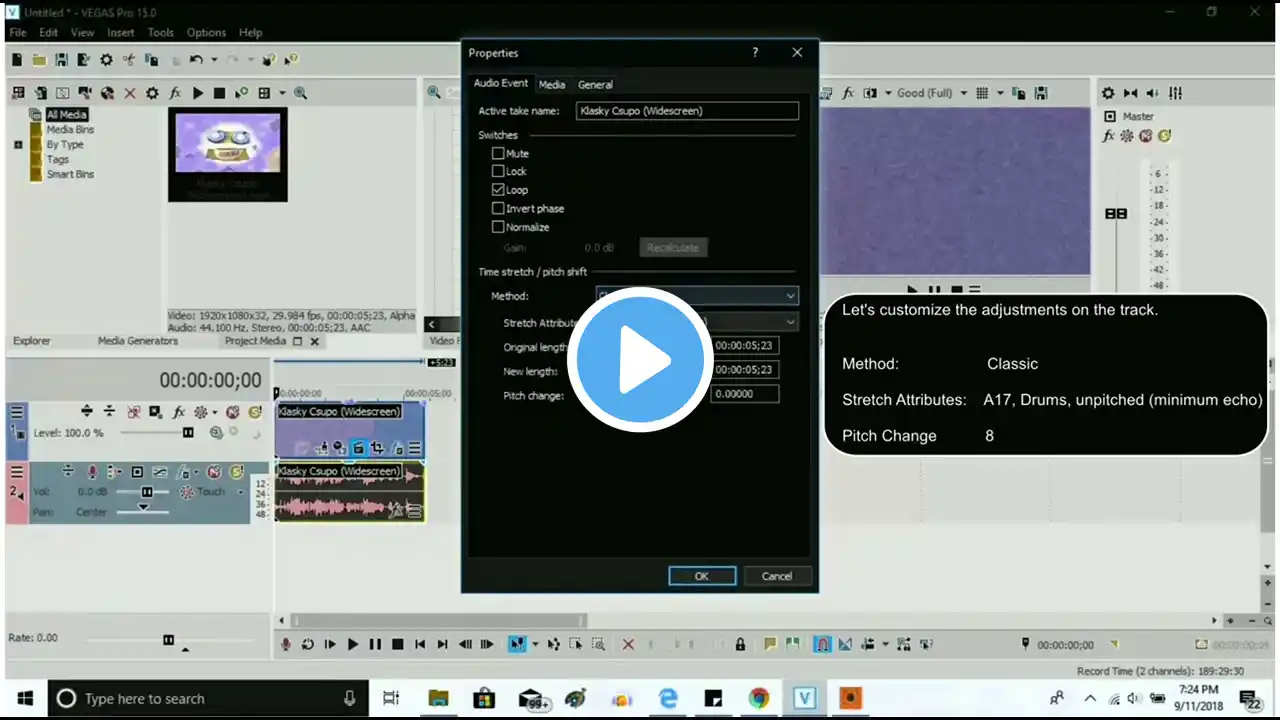The height and width of the screenshot is (720, 1280).
Task: Adjust the audio track Vol slider
Action: 147,492
